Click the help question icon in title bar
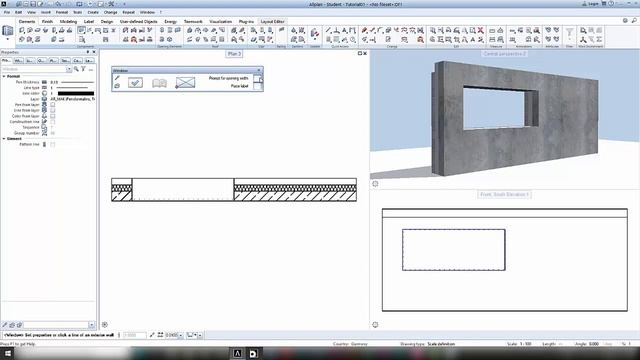 611,4
